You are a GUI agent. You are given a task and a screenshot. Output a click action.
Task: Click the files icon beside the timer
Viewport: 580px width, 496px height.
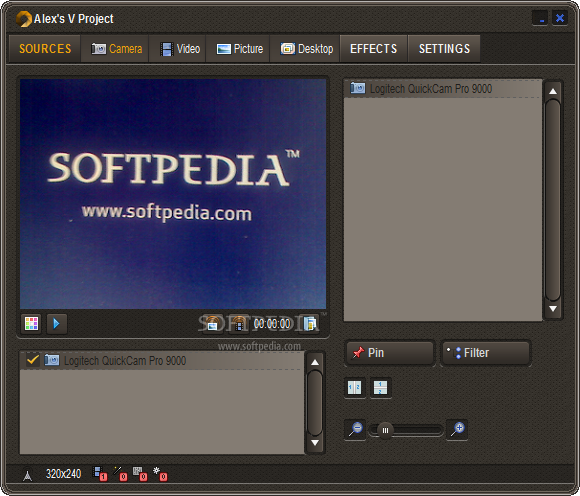(310, 324)
